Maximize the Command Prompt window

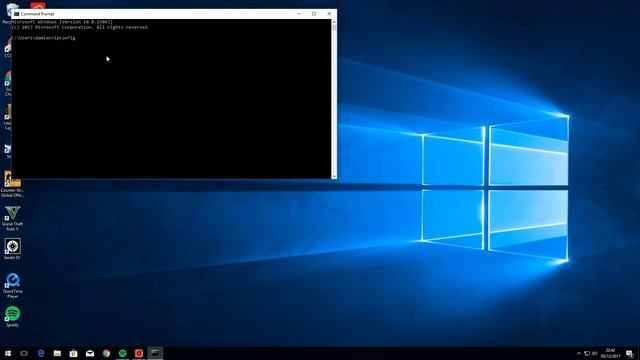click(314, 14)
